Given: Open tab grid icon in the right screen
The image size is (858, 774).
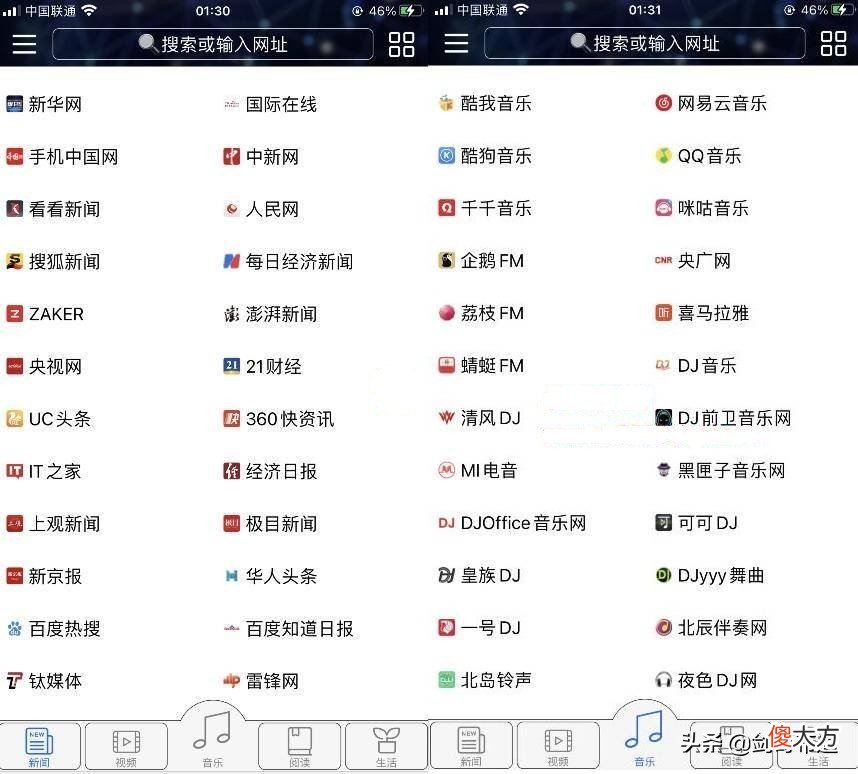Looking at the screenshot, I should click(833, 43).
